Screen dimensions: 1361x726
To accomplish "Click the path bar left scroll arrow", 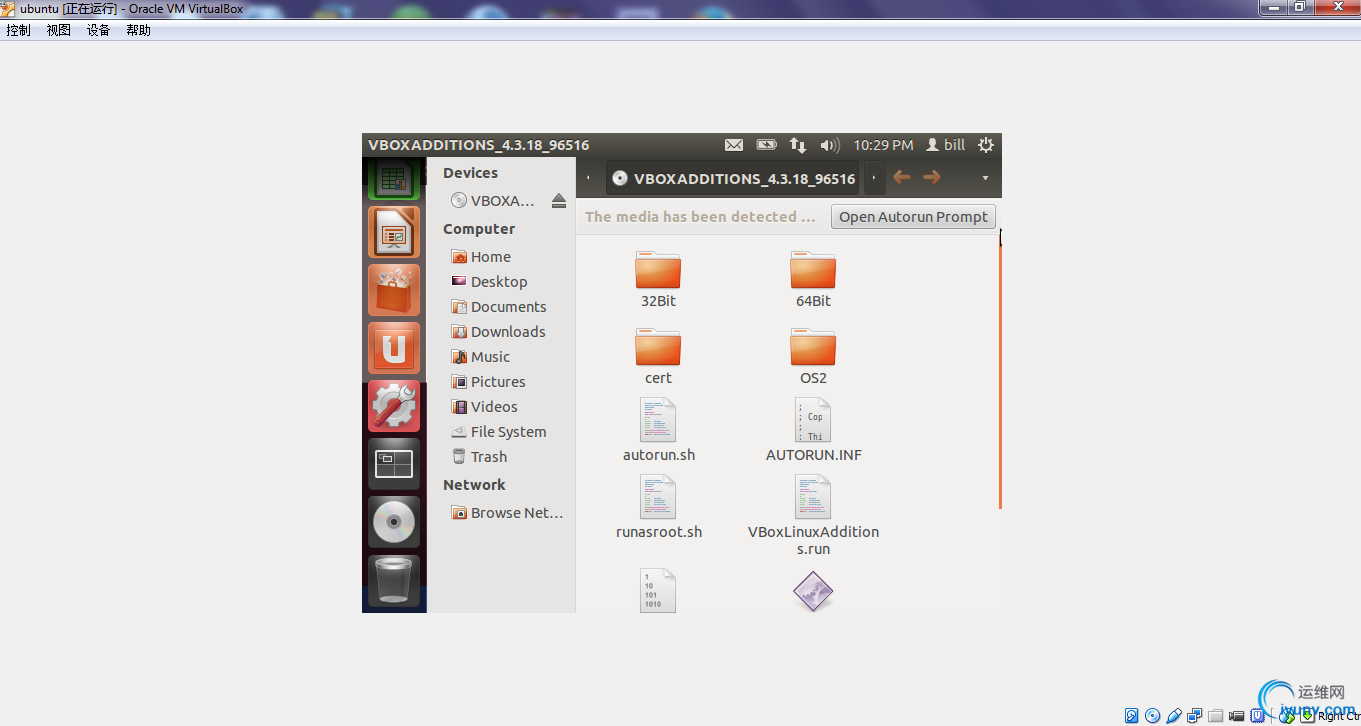I will pos(588,178).
